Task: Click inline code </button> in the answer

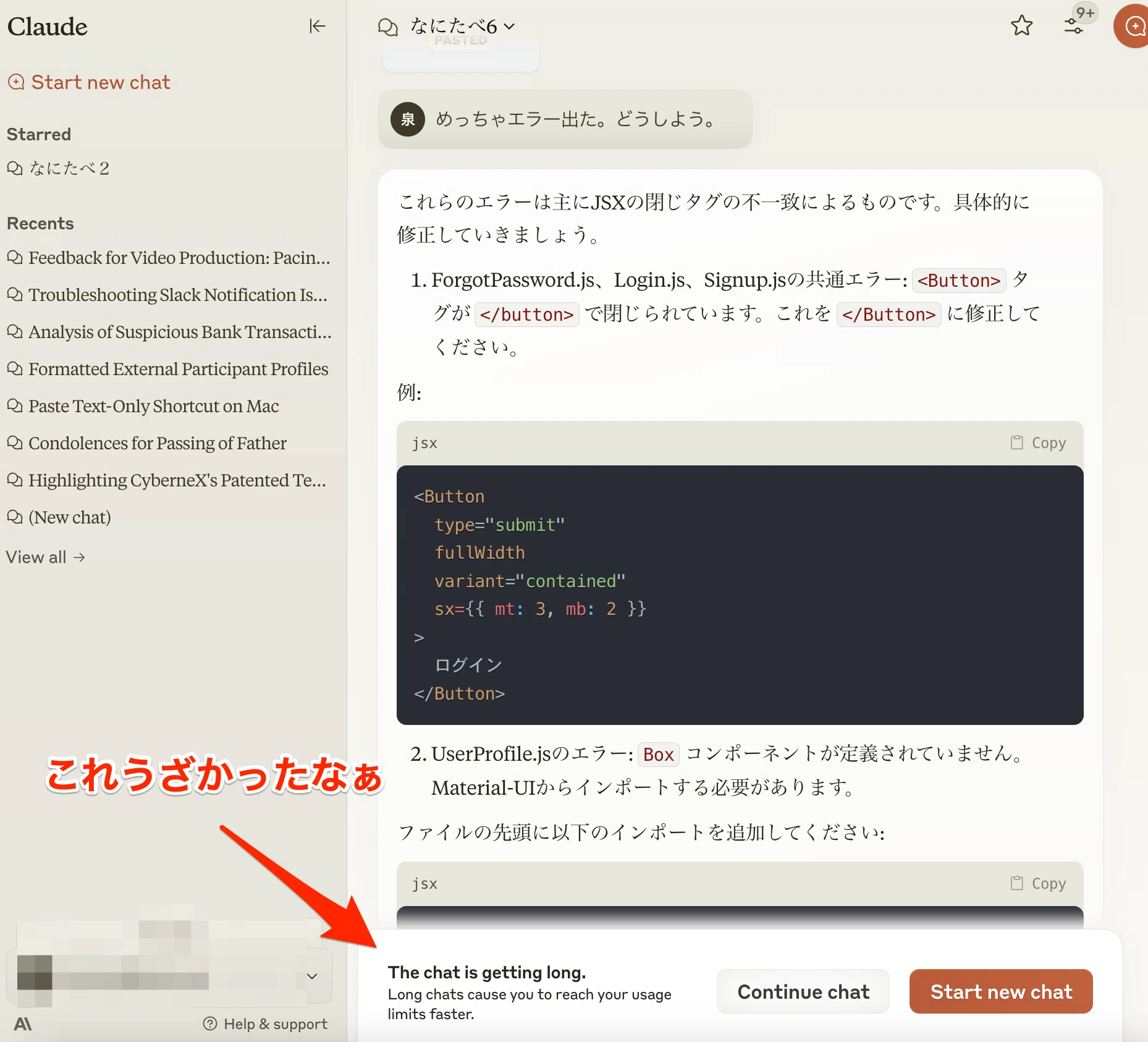Action: pos(526,315)
